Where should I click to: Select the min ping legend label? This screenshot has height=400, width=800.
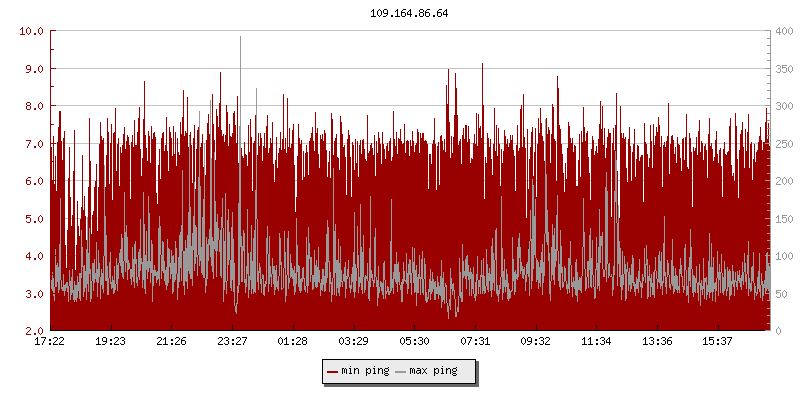click(365, 371)
